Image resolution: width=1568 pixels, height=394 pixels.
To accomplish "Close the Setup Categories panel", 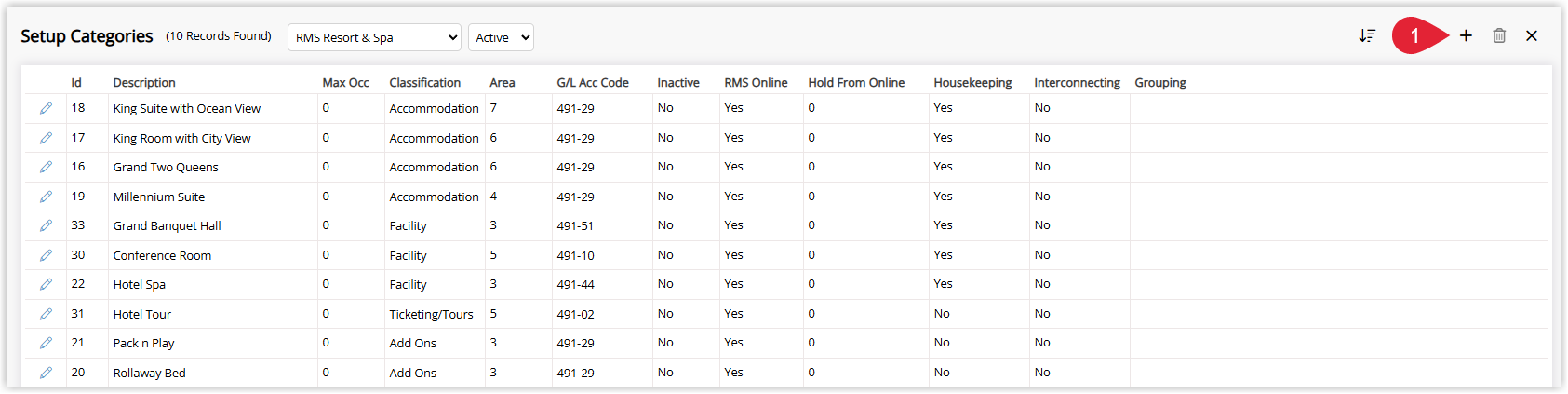I will click(x=1532, y=35).
